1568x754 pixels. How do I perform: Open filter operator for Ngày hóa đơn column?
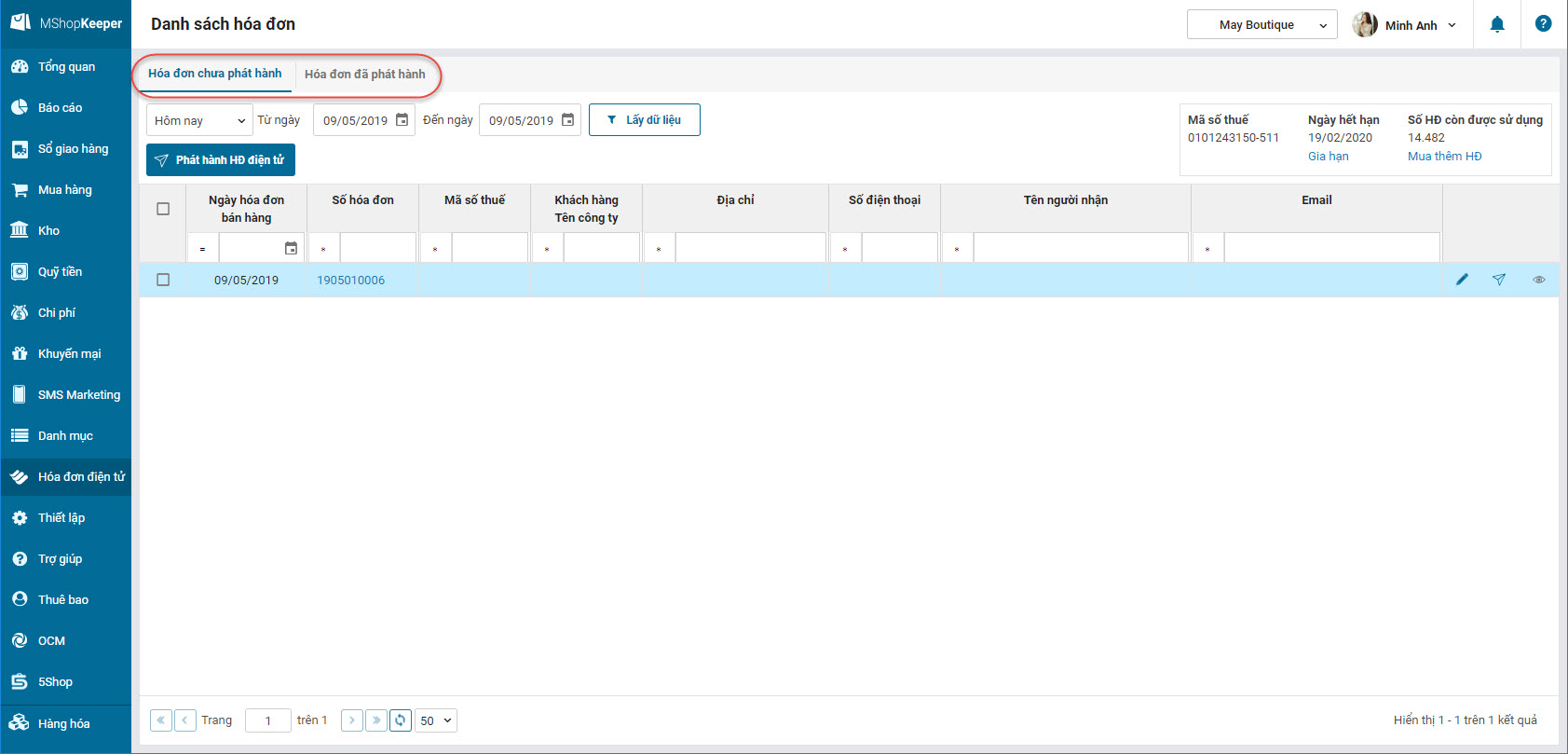202,249
